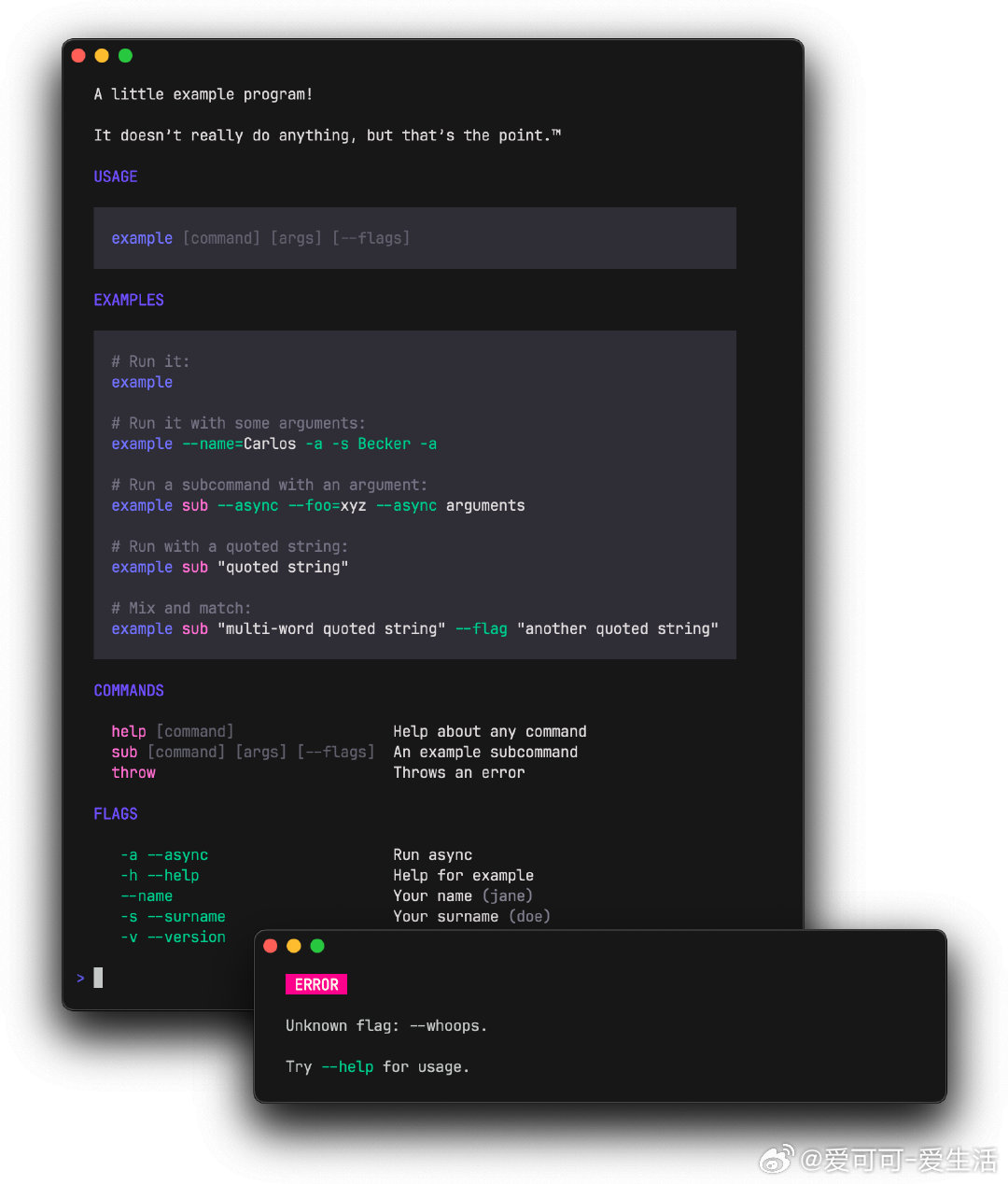Minimize the ERROR terminal window

tap(294, 946)
